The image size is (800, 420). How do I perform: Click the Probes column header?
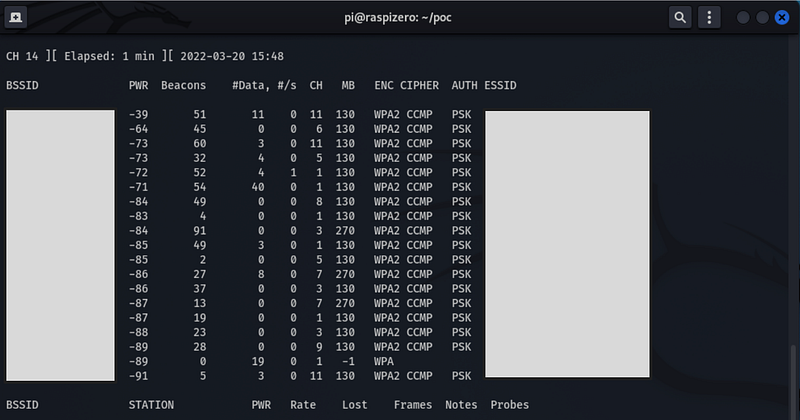pyautogui.click(x=509, y=406)
